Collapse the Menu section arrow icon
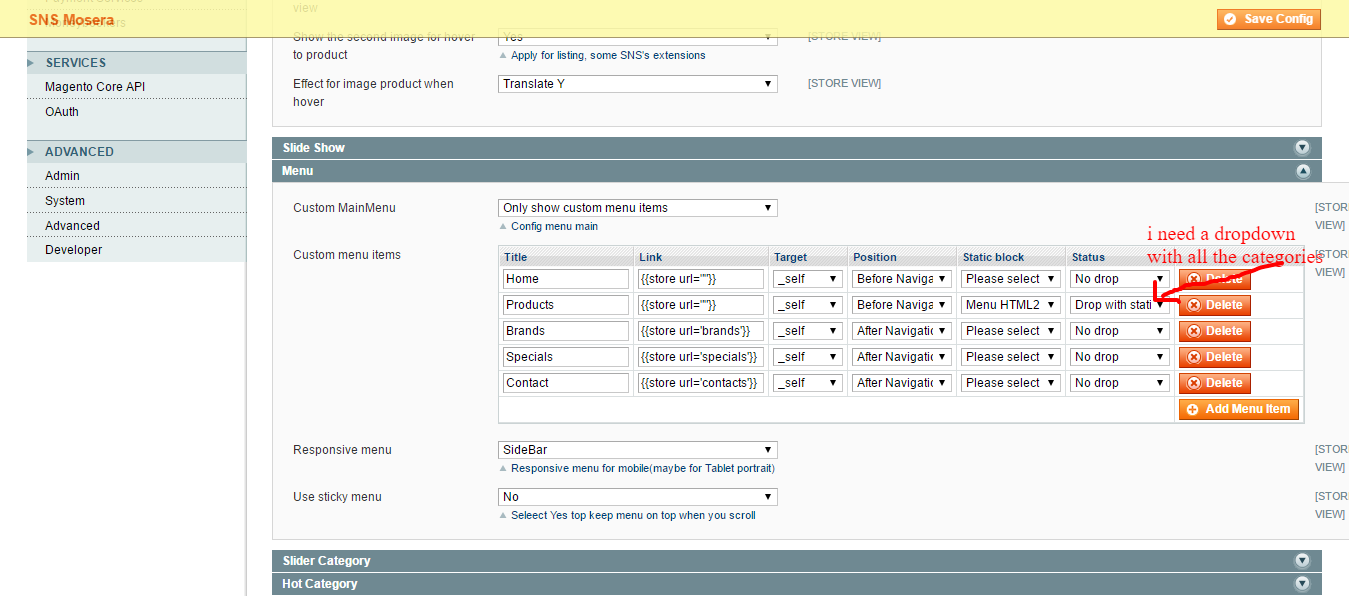Image resolution: width=1349 pixels, height=596 pixels. tap(1302, 171)
